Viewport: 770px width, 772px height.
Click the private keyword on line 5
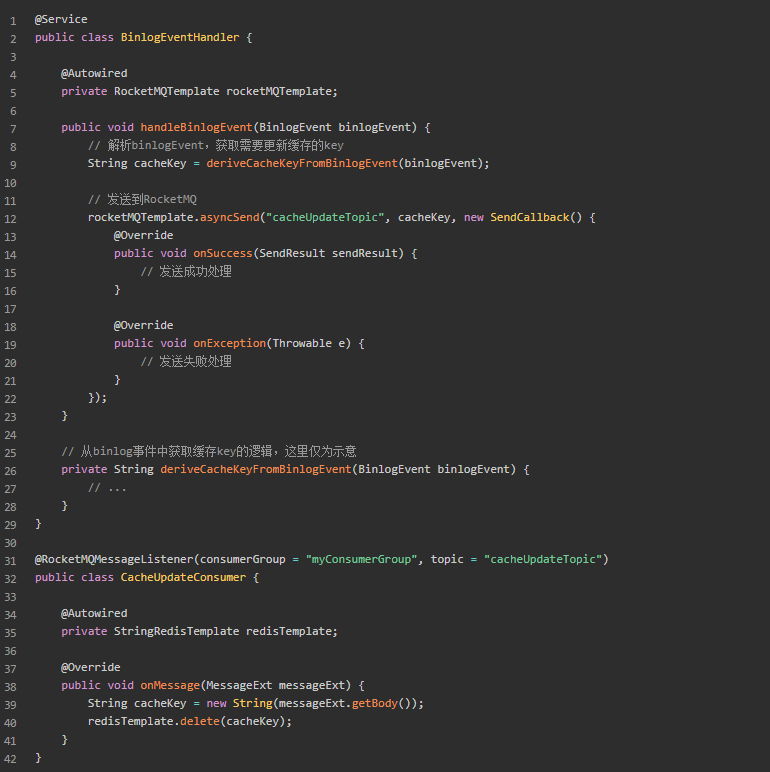pyautogui.click(x=84, y=92)
